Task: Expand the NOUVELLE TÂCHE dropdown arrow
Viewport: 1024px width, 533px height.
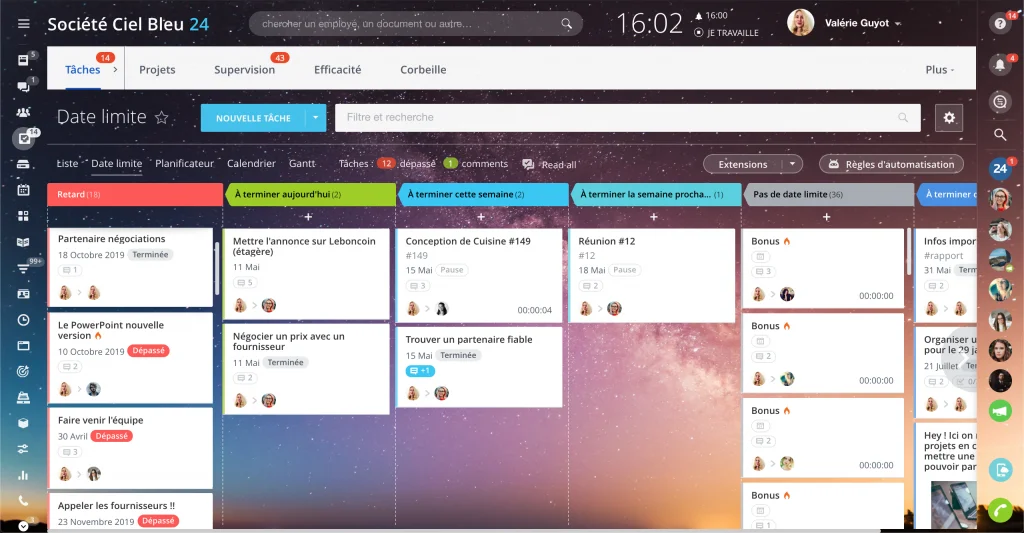Action: coord(317,118)
